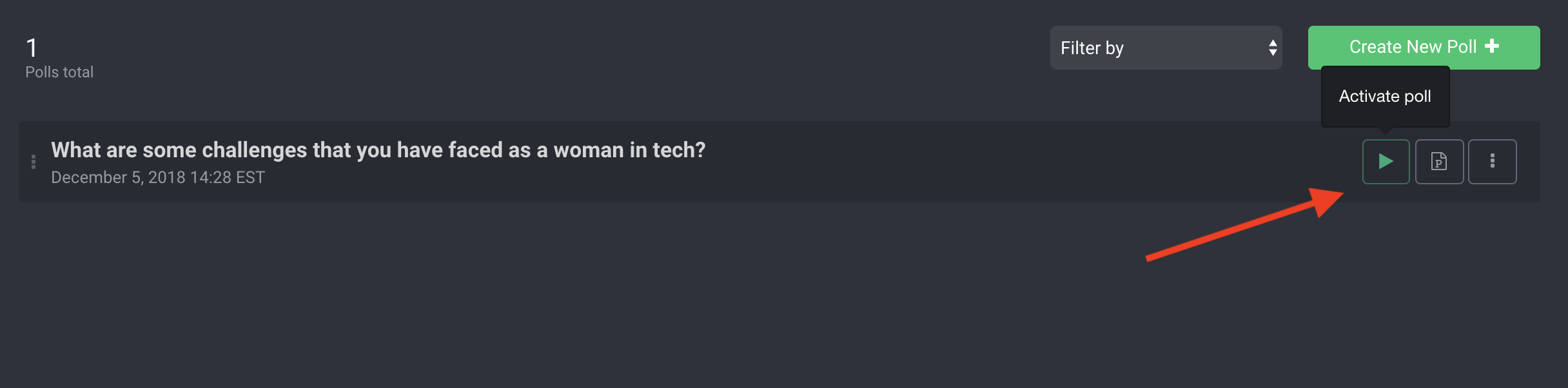Click the "Filter by" text label
Image resolution: width=1568 pixels, height=388 pixels.
1092,48
